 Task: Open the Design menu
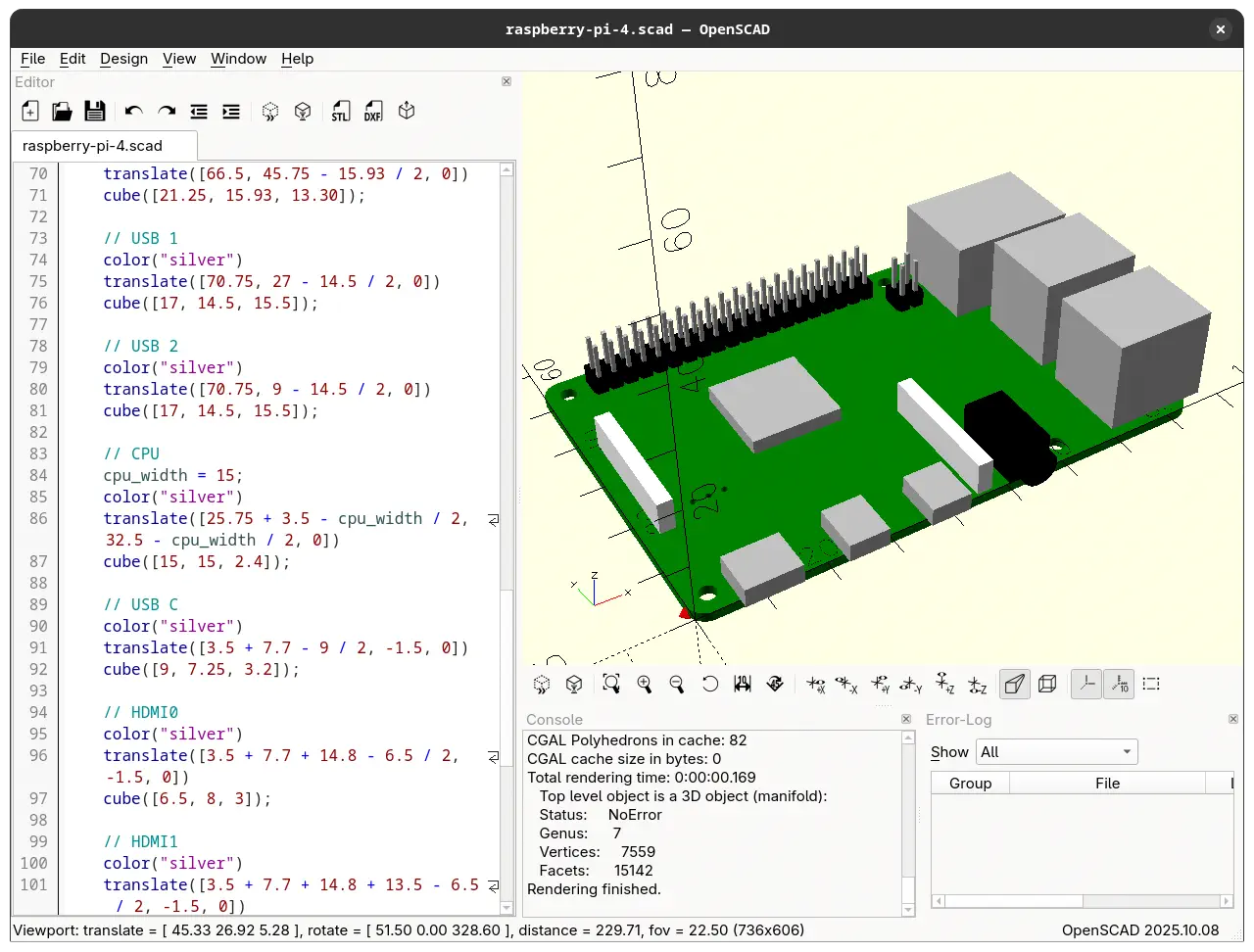point(123,59)
